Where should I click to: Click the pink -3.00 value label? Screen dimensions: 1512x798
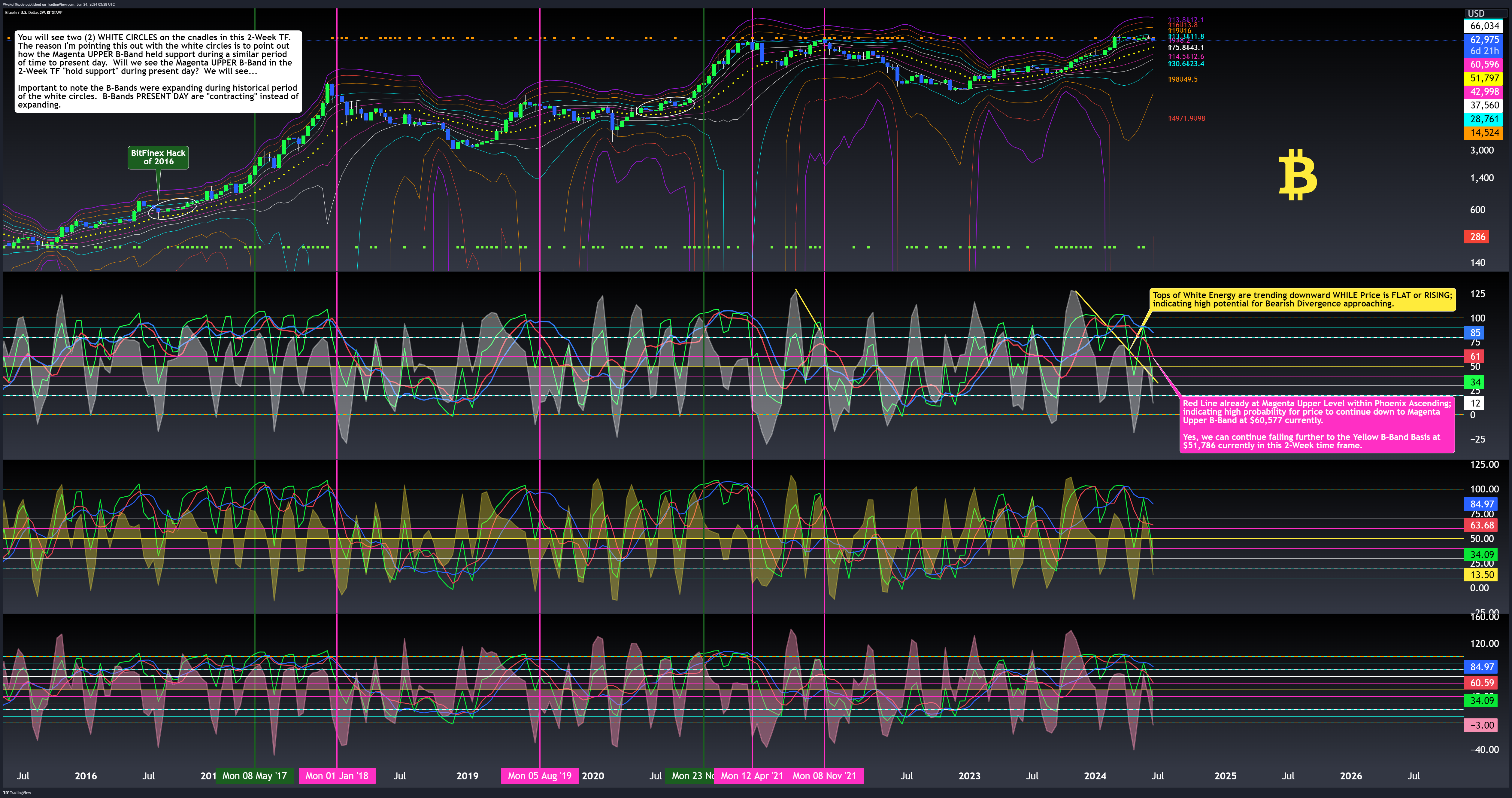click(1481, 725)
